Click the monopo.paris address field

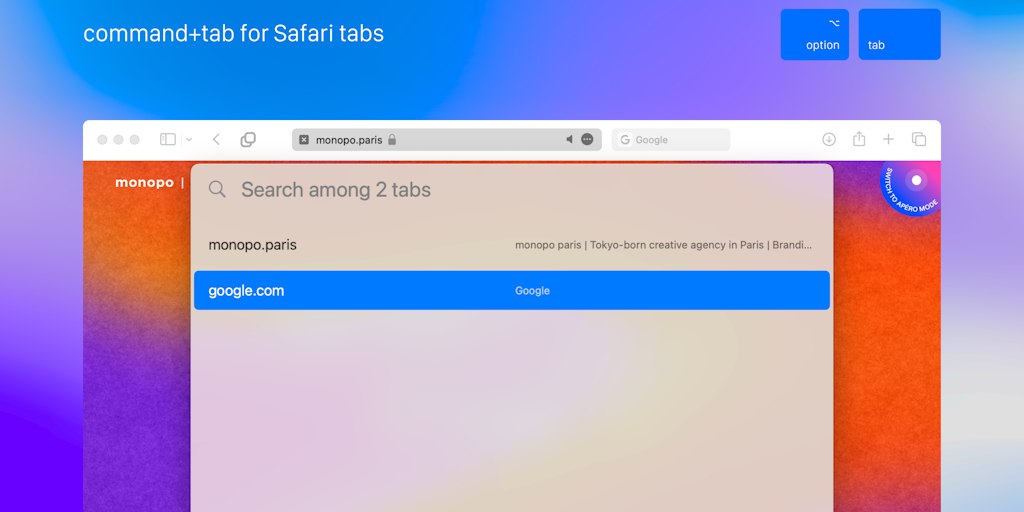[x=447, y=140]
